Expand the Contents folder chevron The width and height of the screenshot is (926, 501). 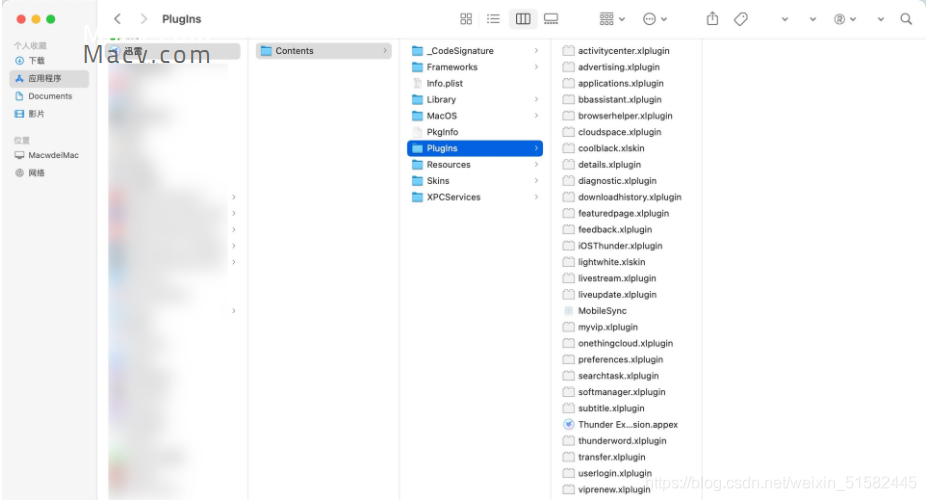385,51
